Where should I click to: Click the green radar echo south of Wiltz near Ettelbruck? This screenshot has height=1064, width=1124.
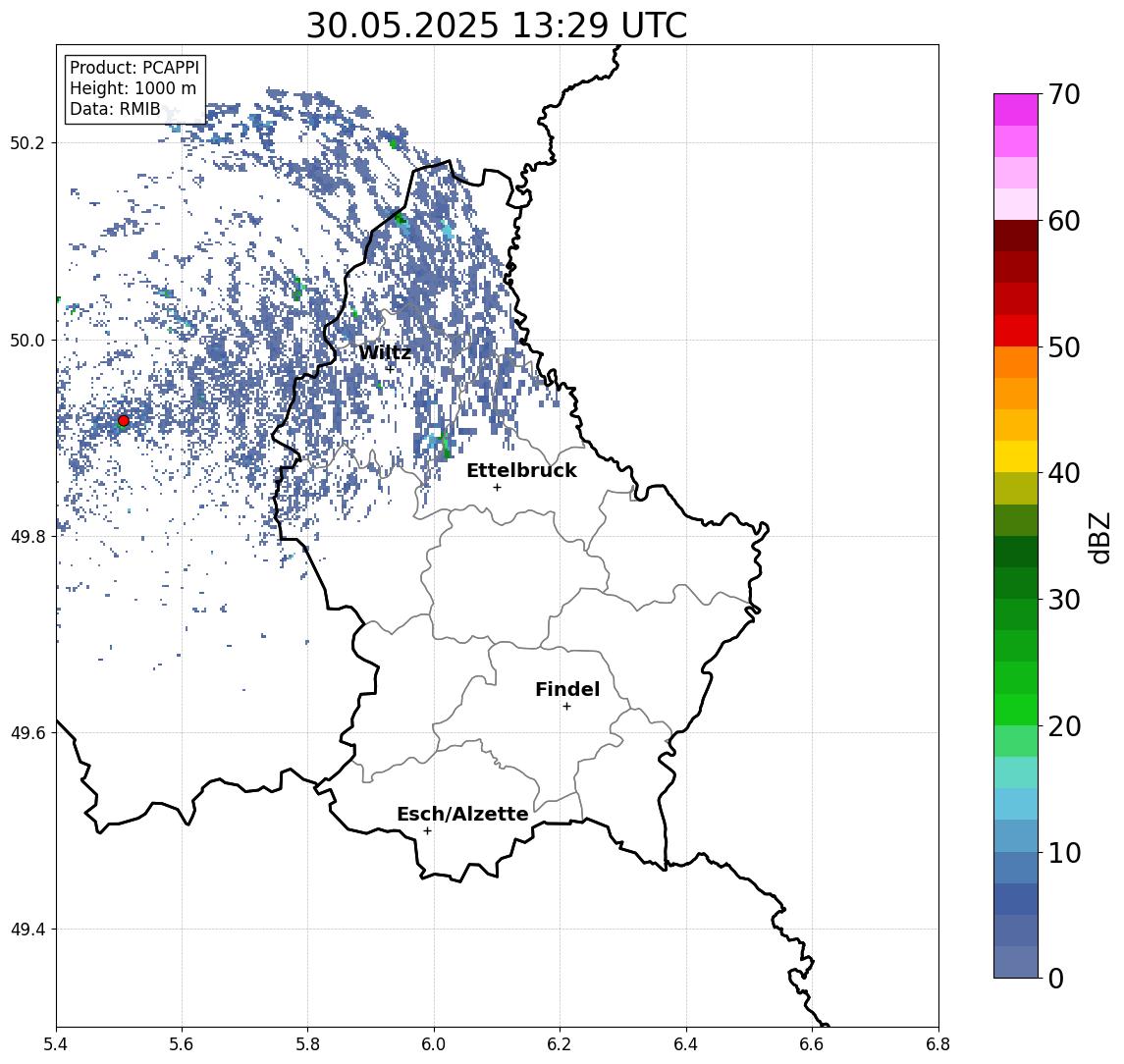pos(445,446)
